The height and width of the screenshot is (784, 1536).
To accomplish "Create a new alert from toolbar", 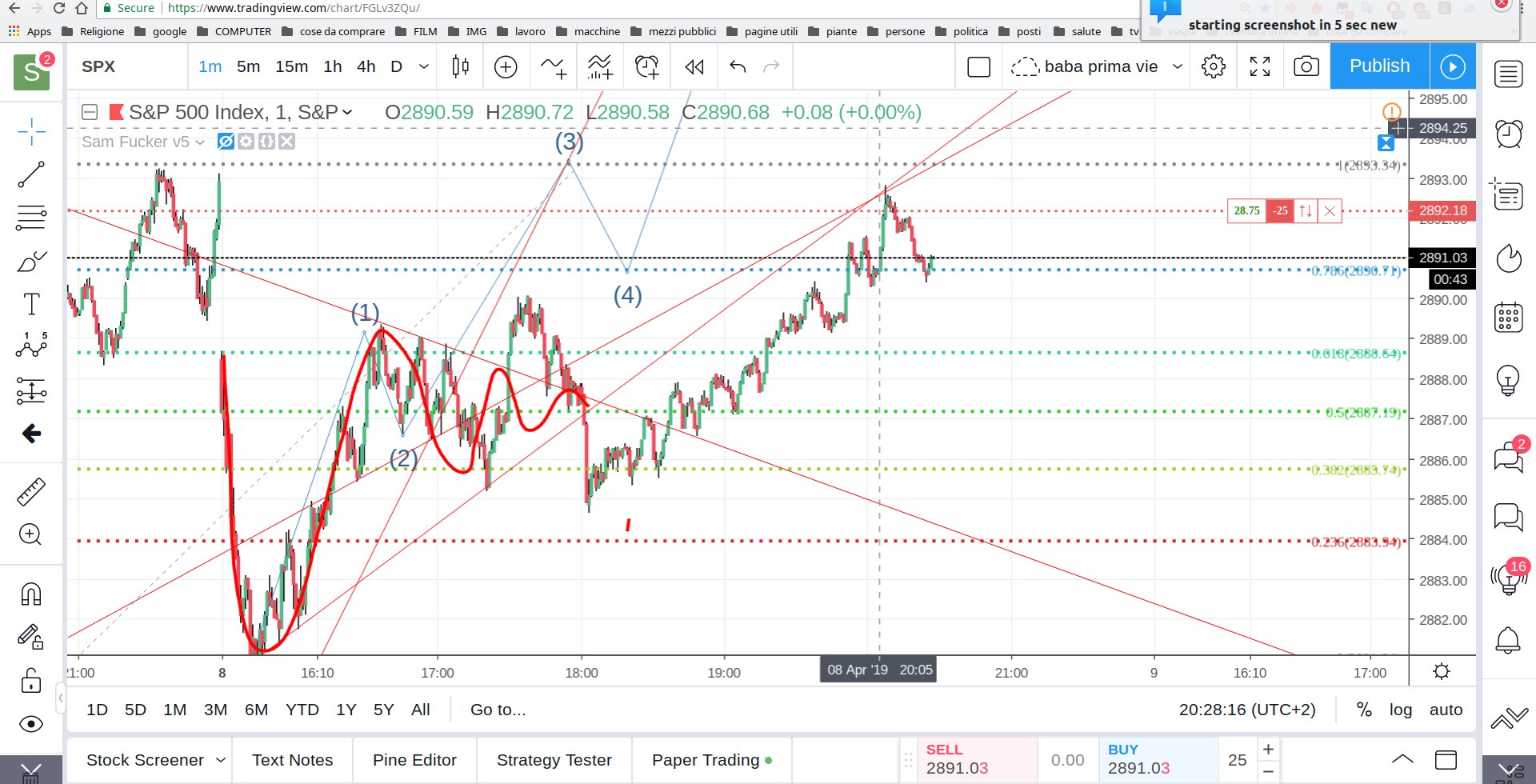I will 647,66.
